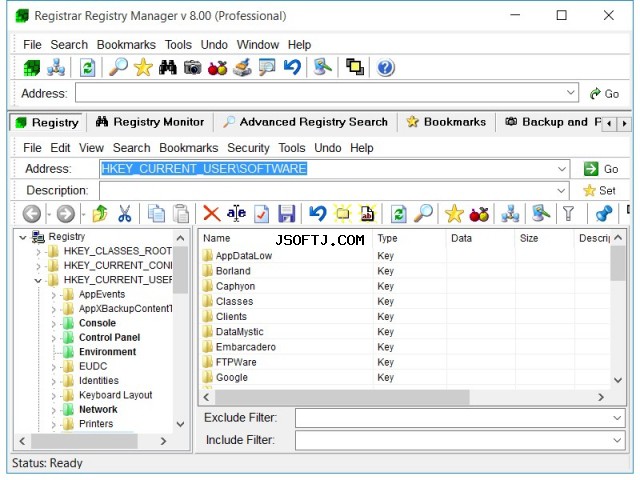Image resolution: width=640 pixels, height=480 pixels.
Task: Click the Set description button
Action: (600, 191)
